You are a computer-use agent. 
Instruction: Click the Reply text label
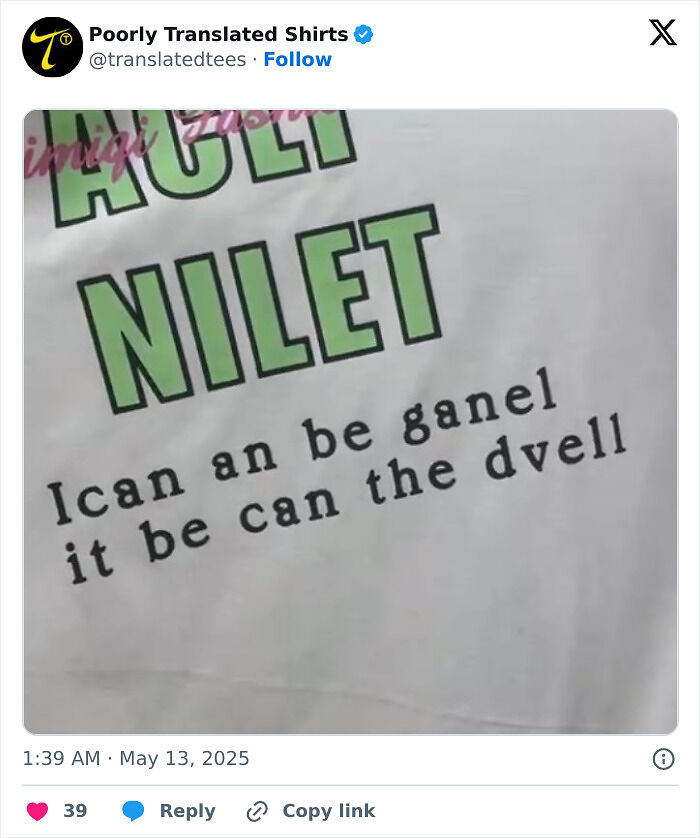tap(187, 811)
